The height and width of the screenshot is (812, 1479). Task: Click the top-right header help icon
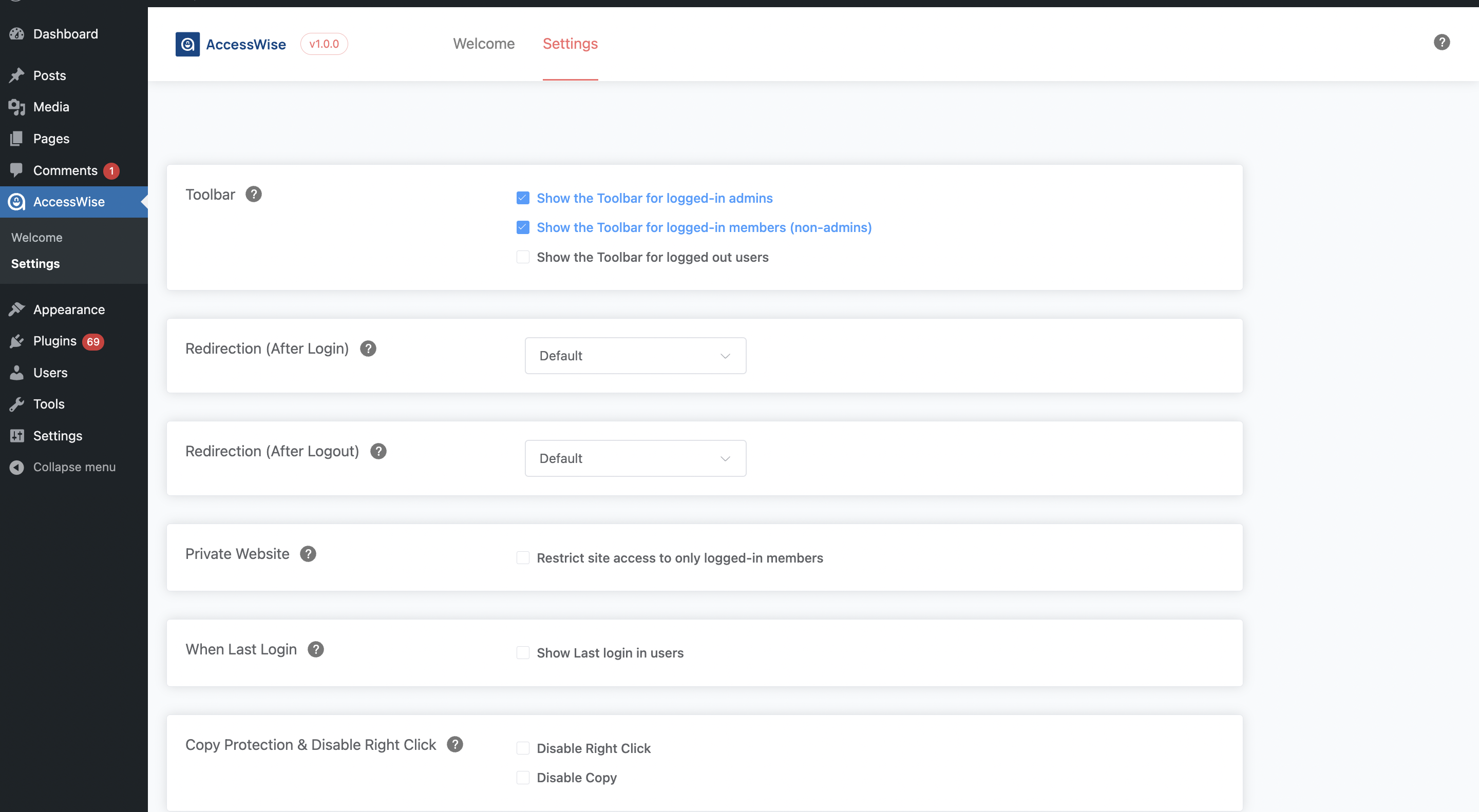pos(1442,43)
